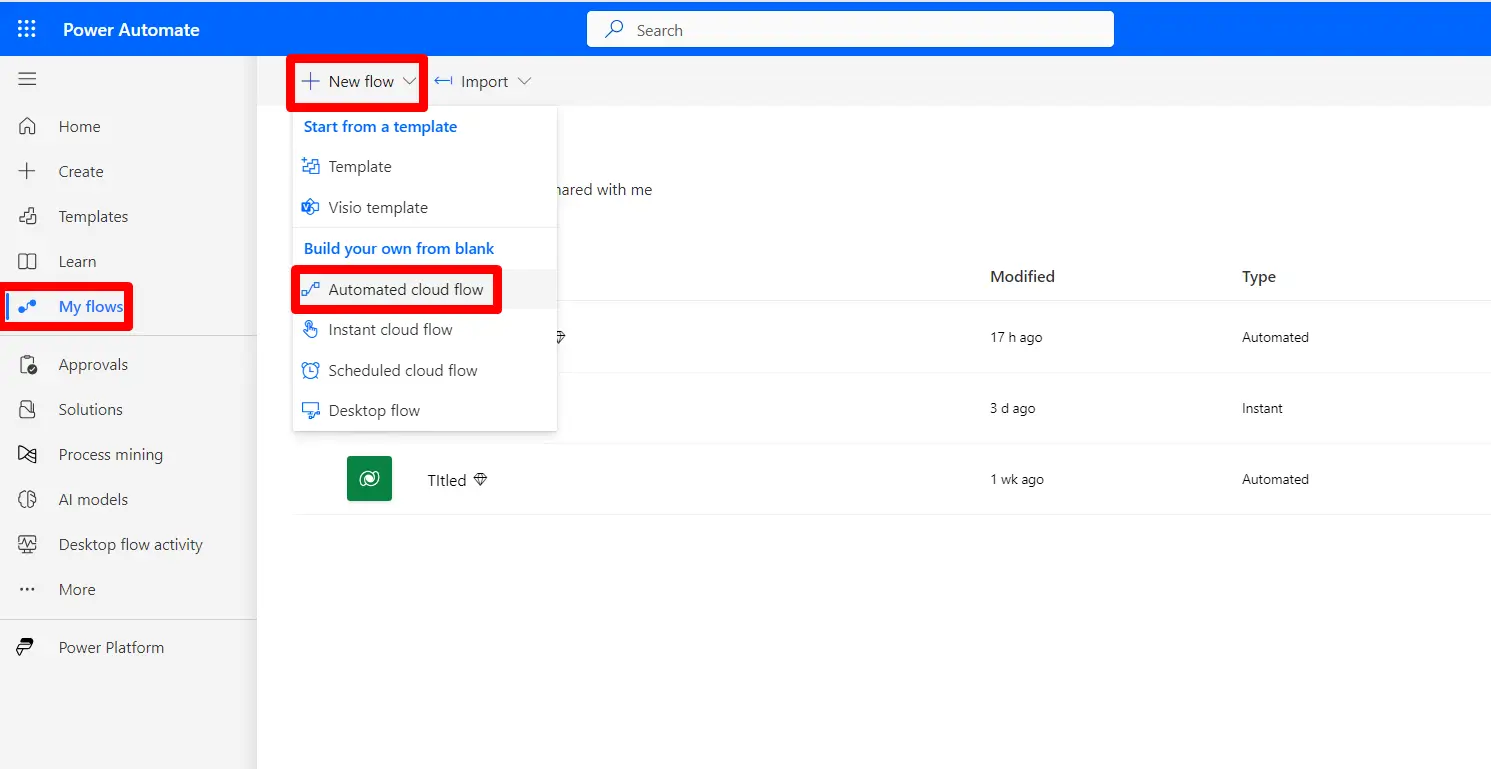Open Desktop flow activity page
The image size is (1491, 769).
click(x=130, y=544)
